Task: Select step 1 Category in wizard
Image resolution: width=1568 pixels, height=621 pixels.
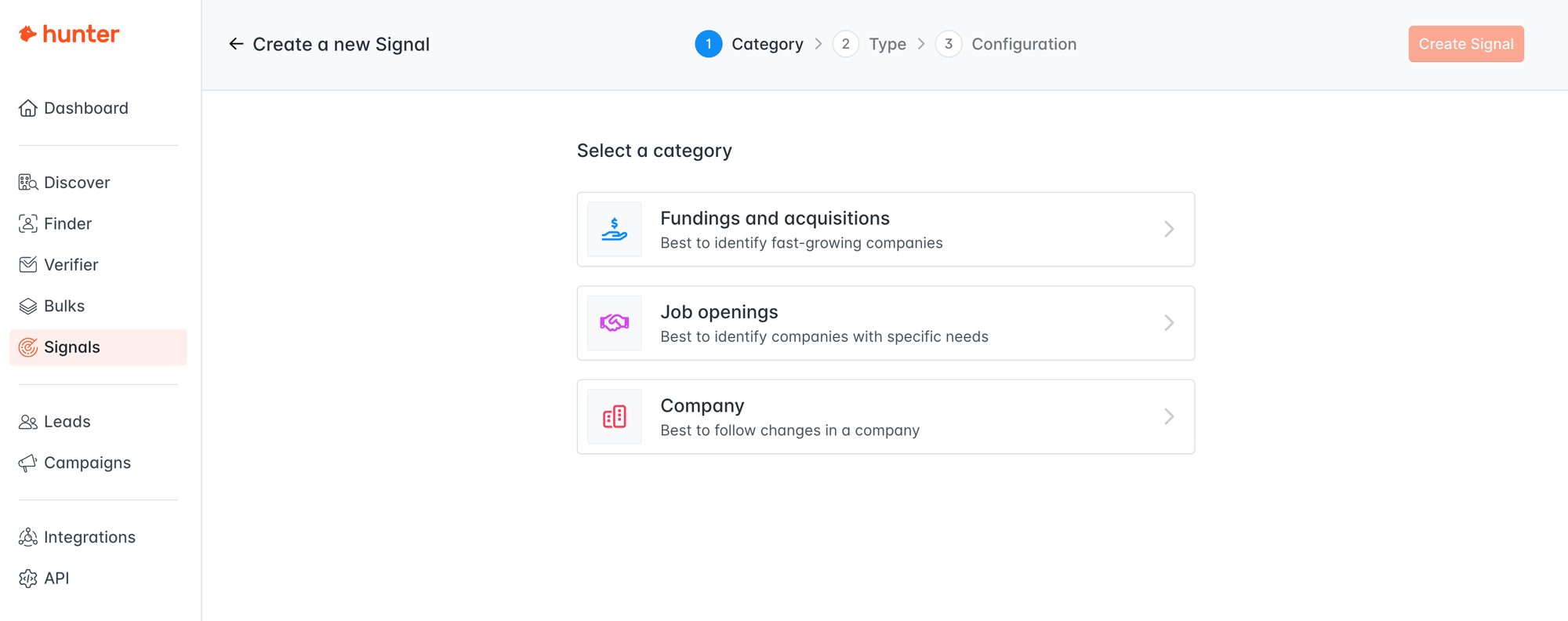Action: (x=749, y=44)
